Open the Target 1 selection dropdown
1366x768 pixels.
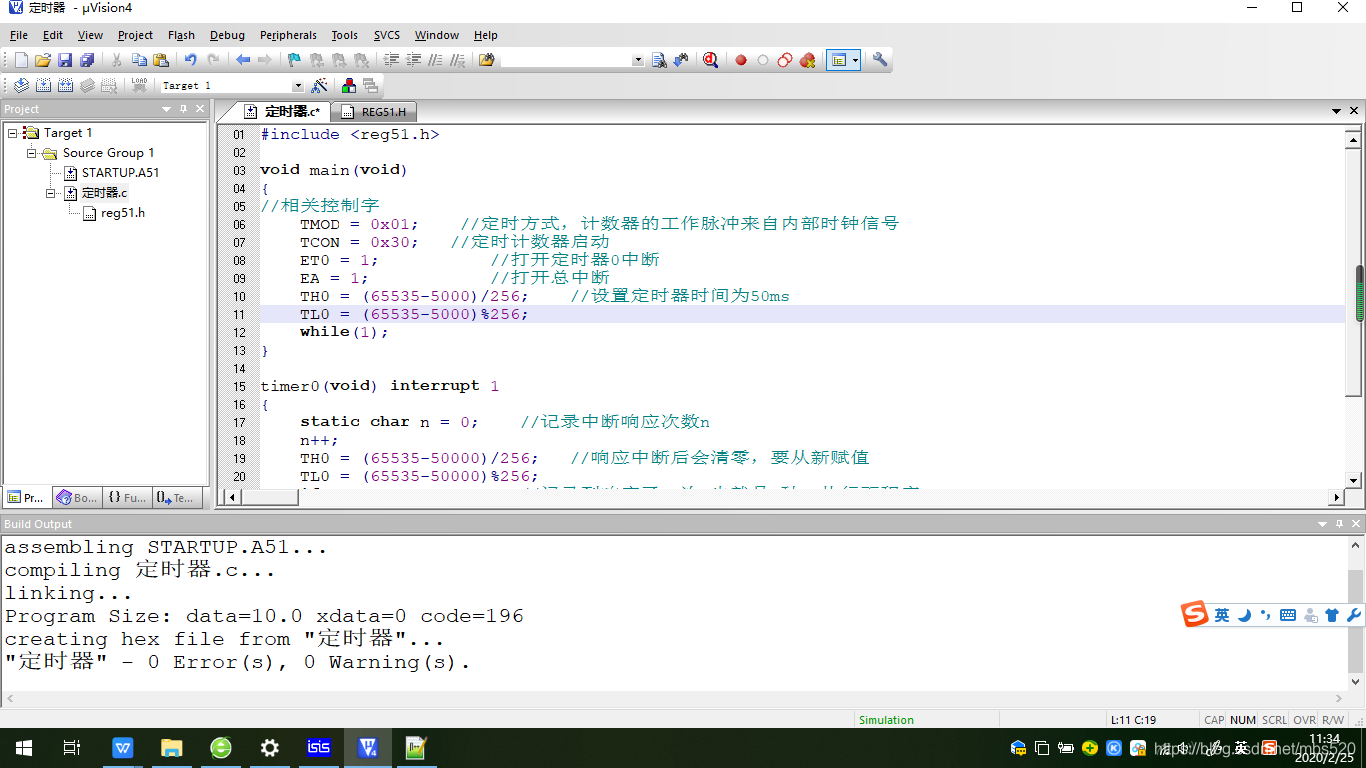tap(297, 86)
